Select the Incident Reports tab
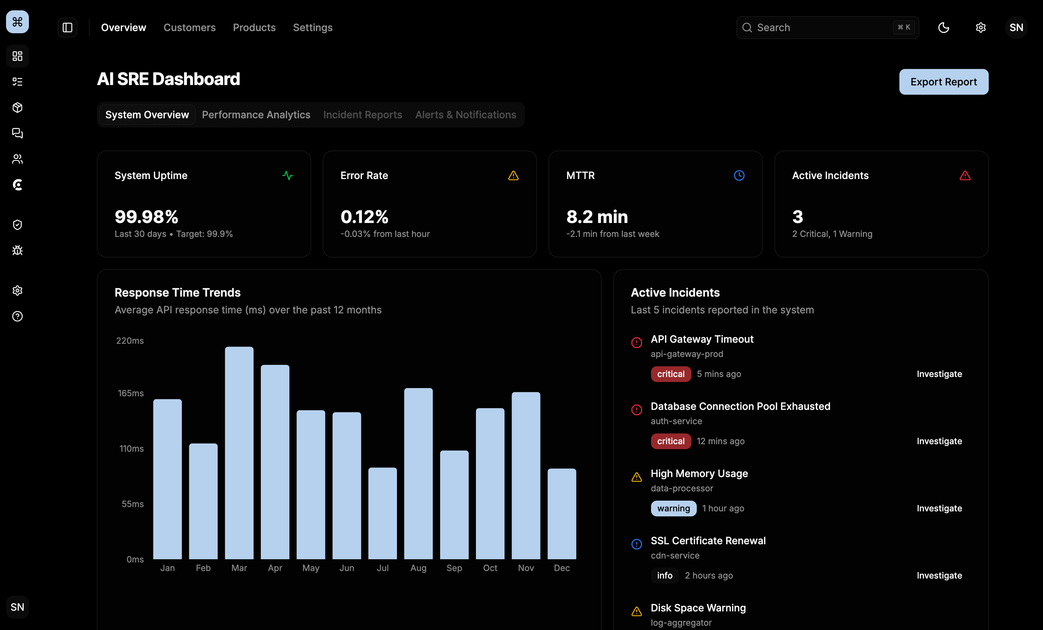 coord(362,115)
